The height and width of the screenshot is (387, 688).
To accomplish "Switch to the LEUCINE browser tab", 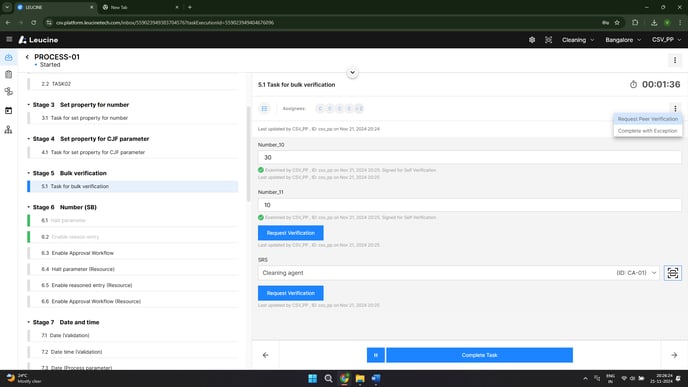I will tap(55, 7).
